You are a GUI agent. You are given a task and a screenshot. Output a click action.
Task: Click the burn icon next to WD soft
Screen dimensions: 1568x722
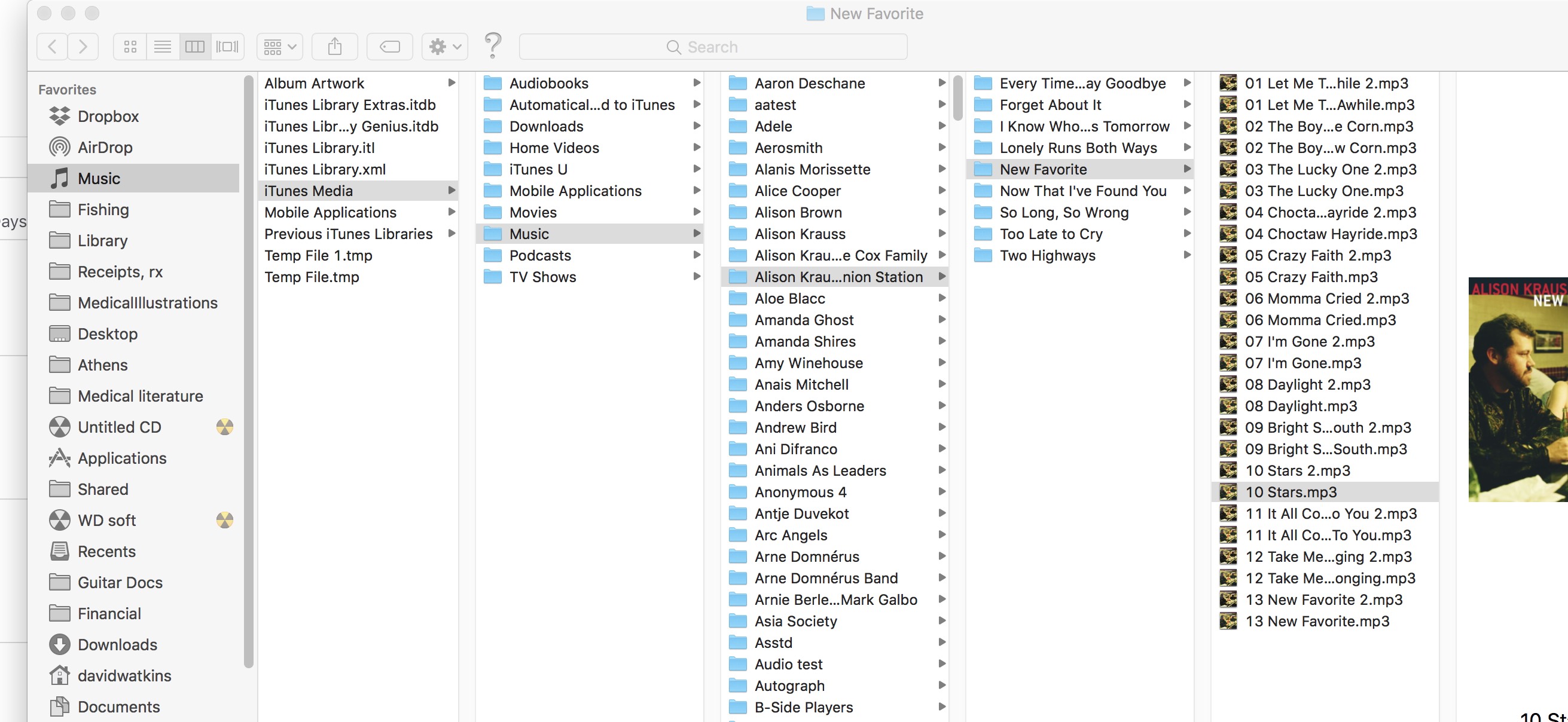225,520
